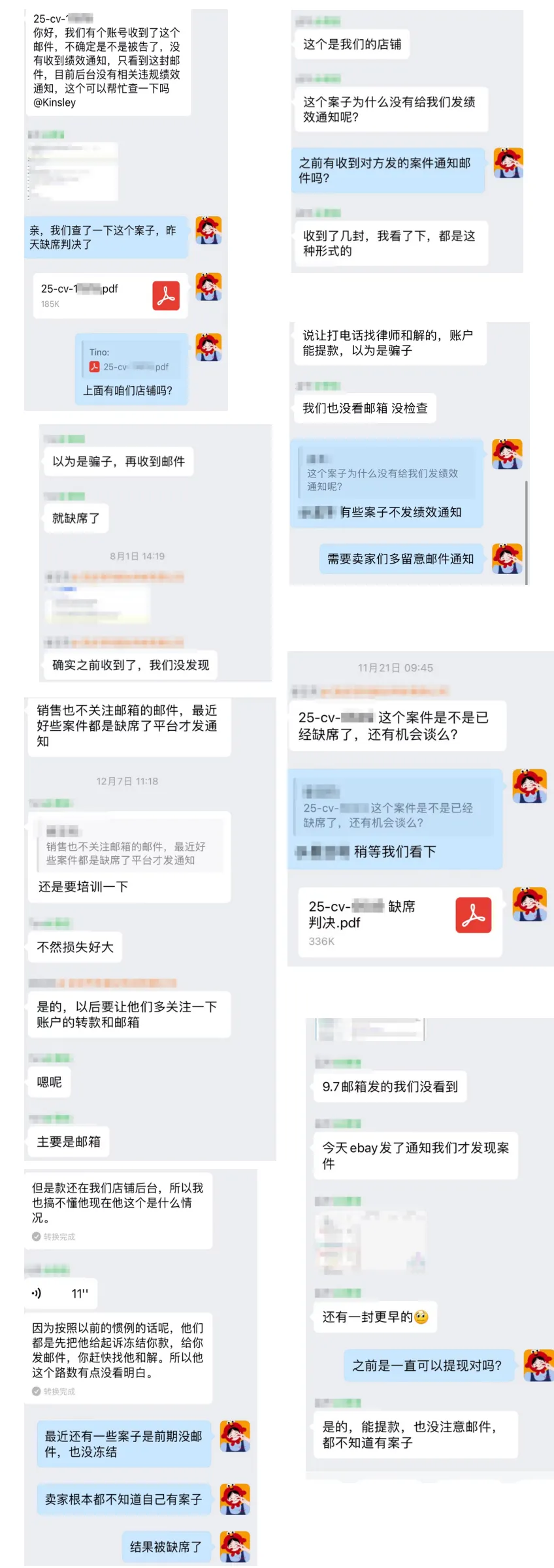The image size is (554, 1568).
Task: Click 转换完成 check under 但是款还在我们店铺后台
Action: click(x=54, y=1236)
